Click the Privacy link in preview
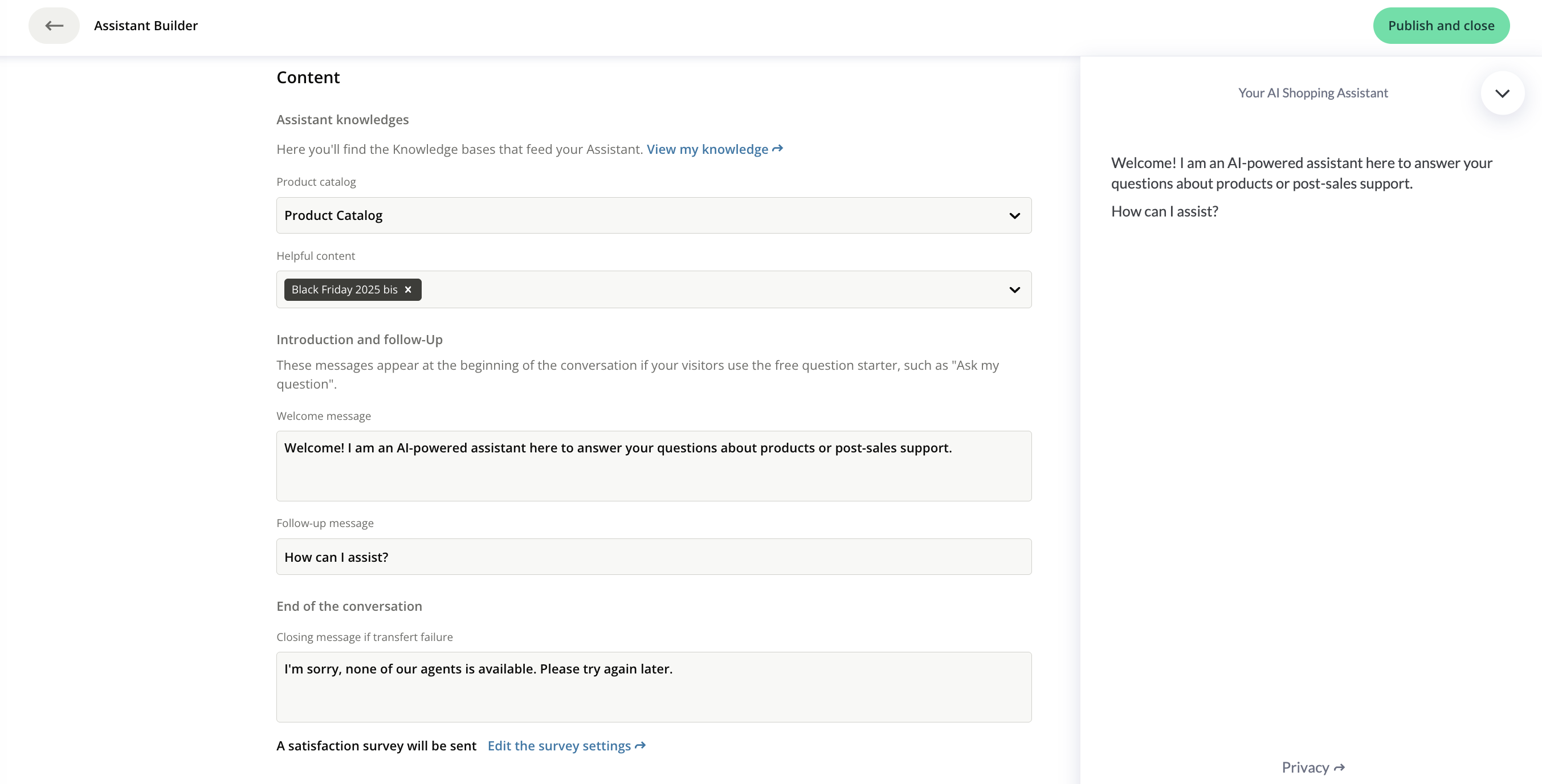This screenshot has width=1542, height=784. click(x=1305, y=768)
